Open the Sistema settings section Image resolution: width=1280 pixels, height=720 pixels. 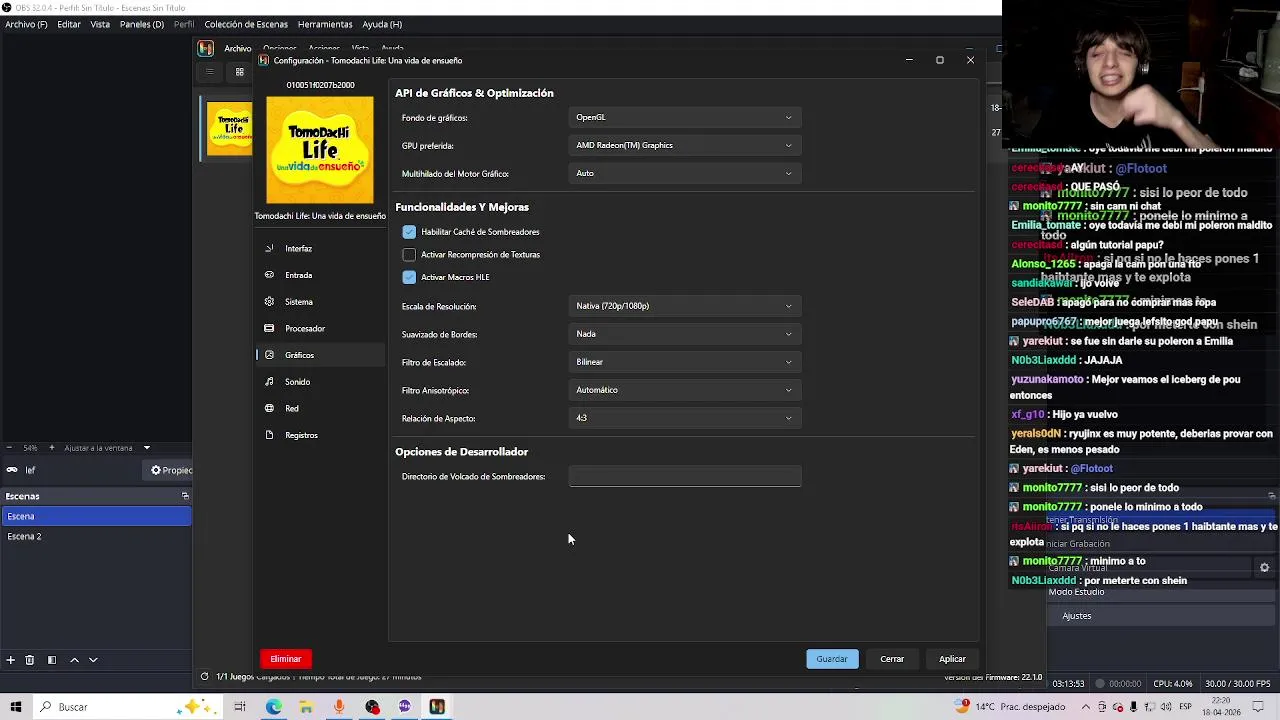[x=320, y=302]
